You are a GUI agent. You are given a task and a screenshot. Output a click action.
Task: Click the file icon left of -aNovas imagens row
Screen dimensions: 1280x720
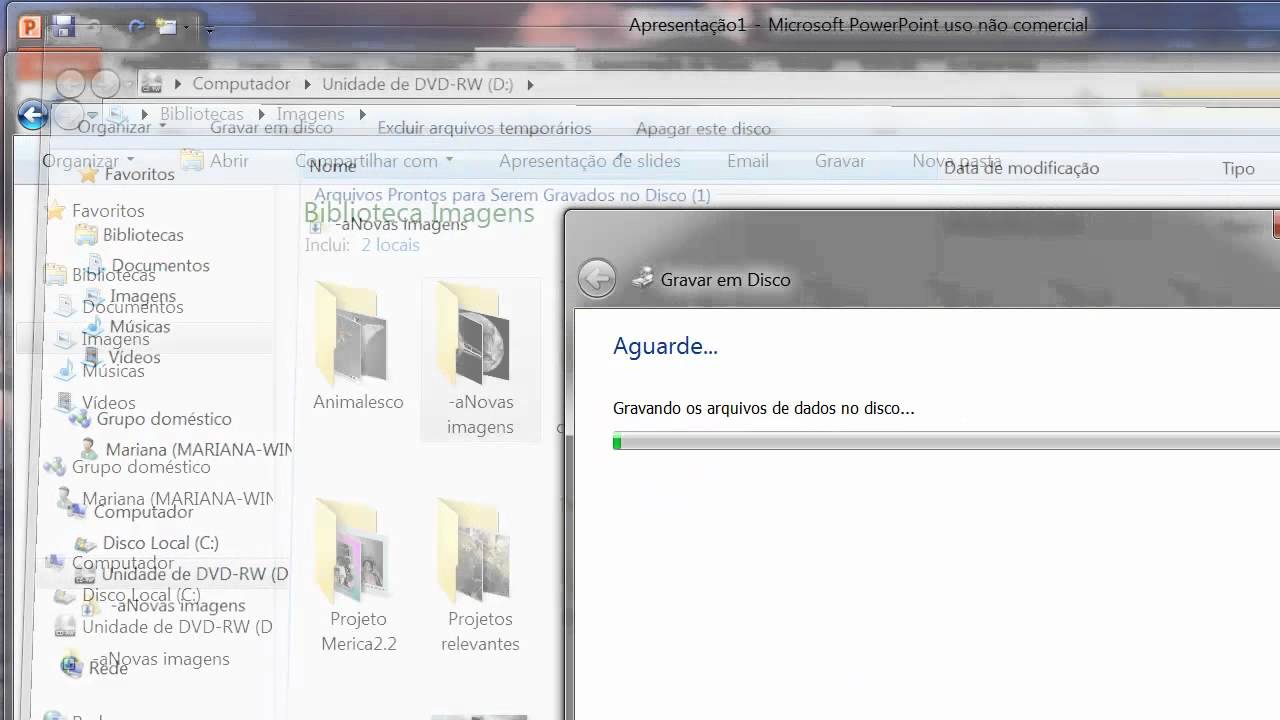point(316,226)
